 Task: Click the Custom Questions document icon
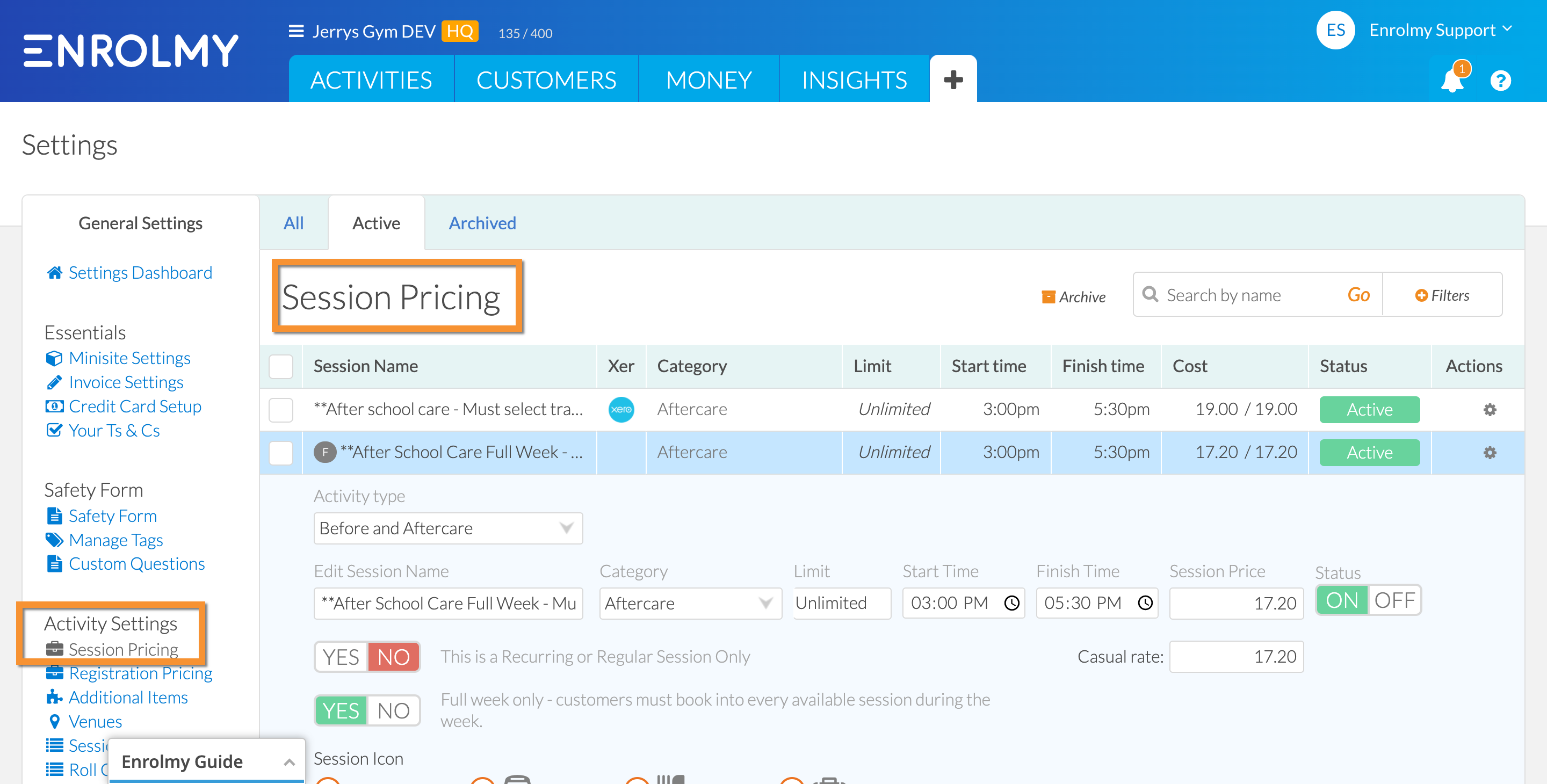54,564
